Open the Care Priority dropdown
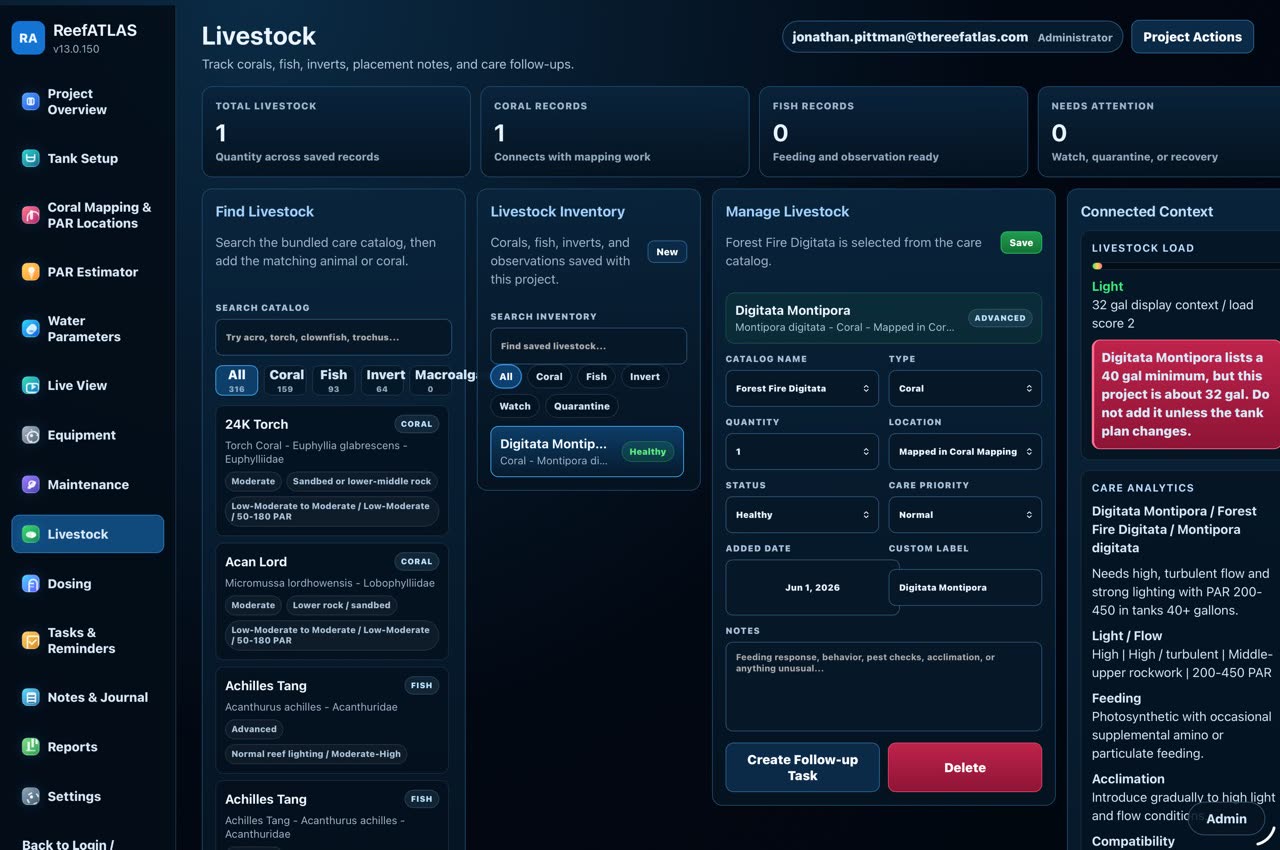This screenshot has height=850, width=1280. pyautogui.click(x=965, y=515)
